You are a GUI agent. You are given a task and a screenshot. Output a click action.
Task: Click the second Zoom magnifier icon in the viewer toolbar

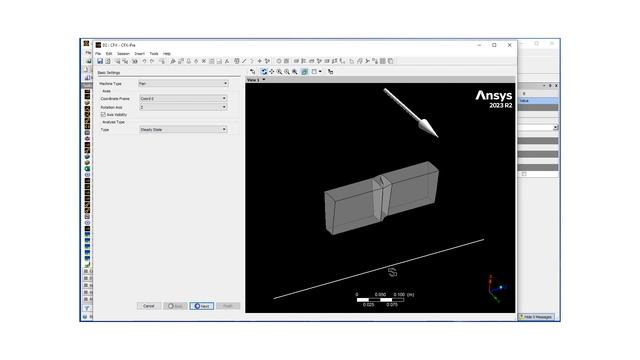coord(287,72)
